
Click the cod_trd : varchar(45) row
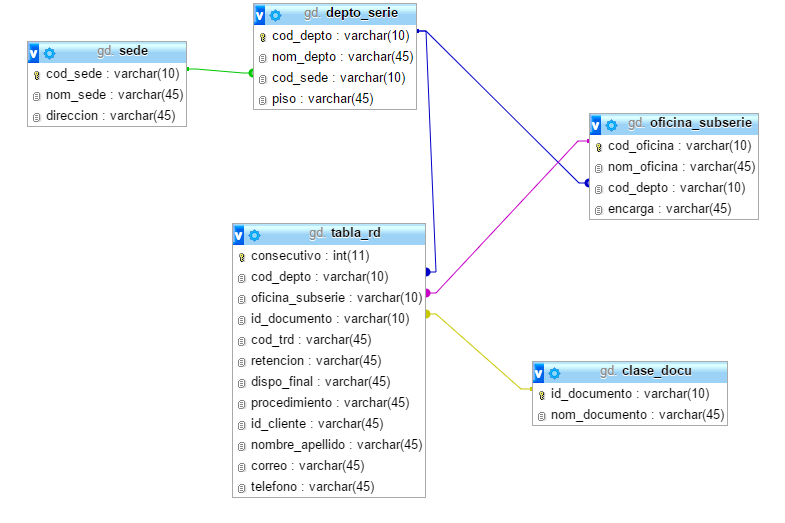[329, 340]
